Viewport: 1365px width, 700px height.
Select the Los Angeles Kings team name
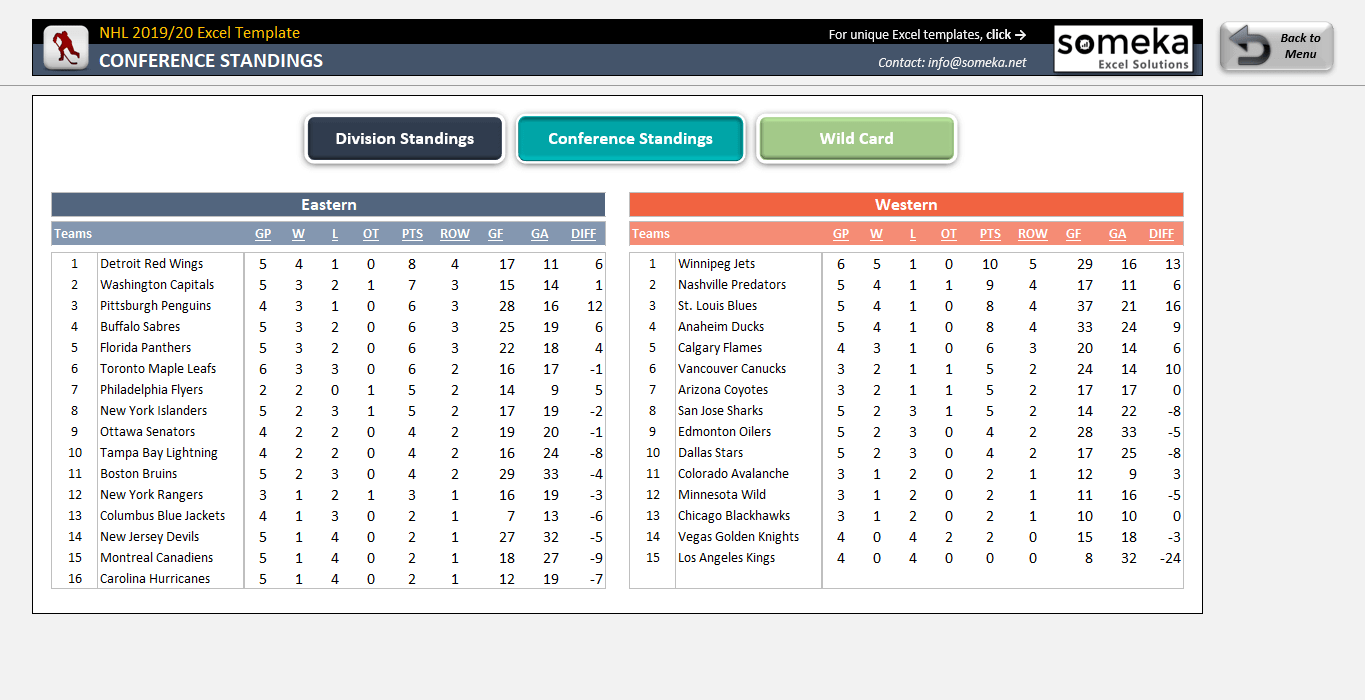click(727, 558)
